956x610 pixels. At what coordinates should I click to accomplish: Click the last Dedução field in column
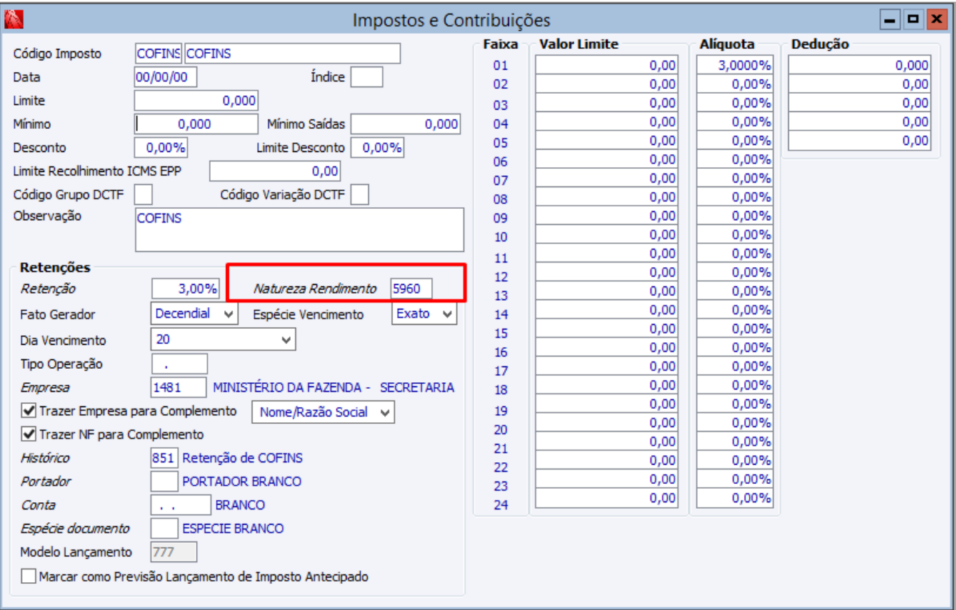[x=860, y=141]
